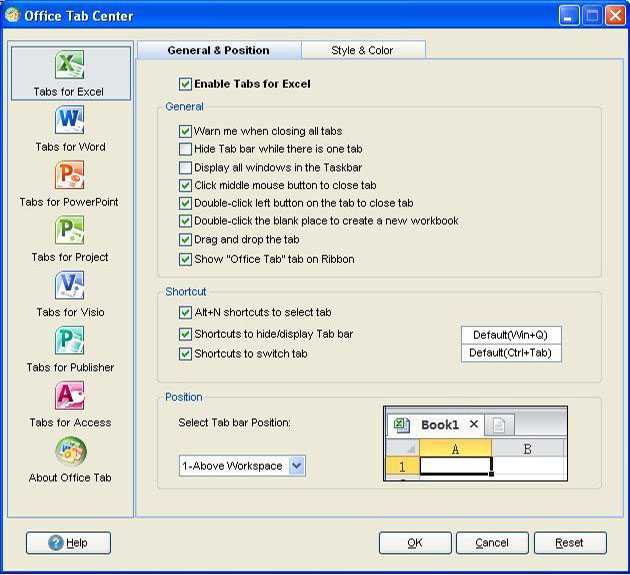Open the Tabs for PowerPoint icon
630x575 pixels.
[70, 175]
